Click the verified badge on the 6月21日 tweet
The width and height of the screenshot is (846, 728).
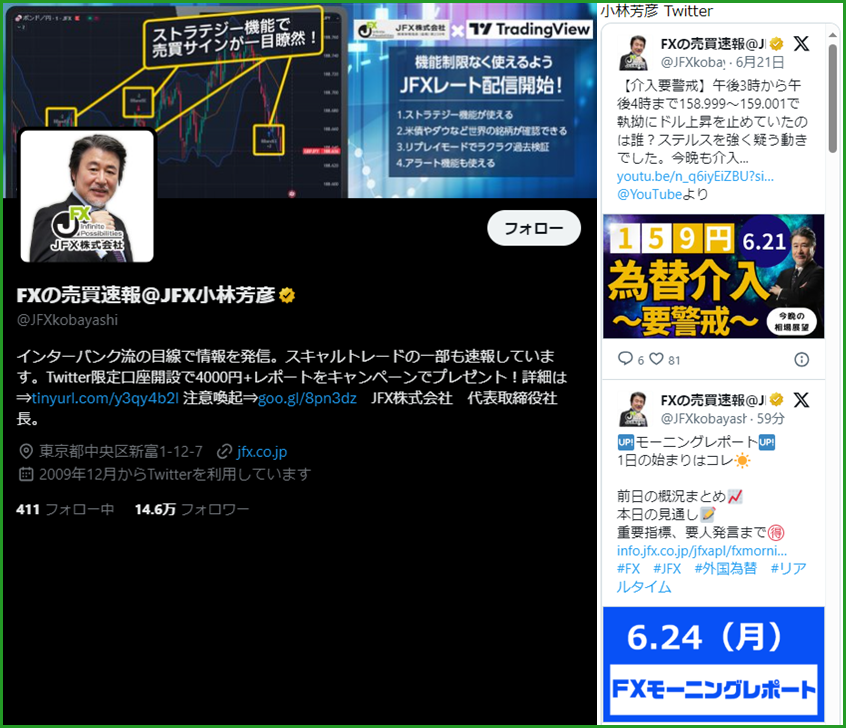[x=776, y=43]
